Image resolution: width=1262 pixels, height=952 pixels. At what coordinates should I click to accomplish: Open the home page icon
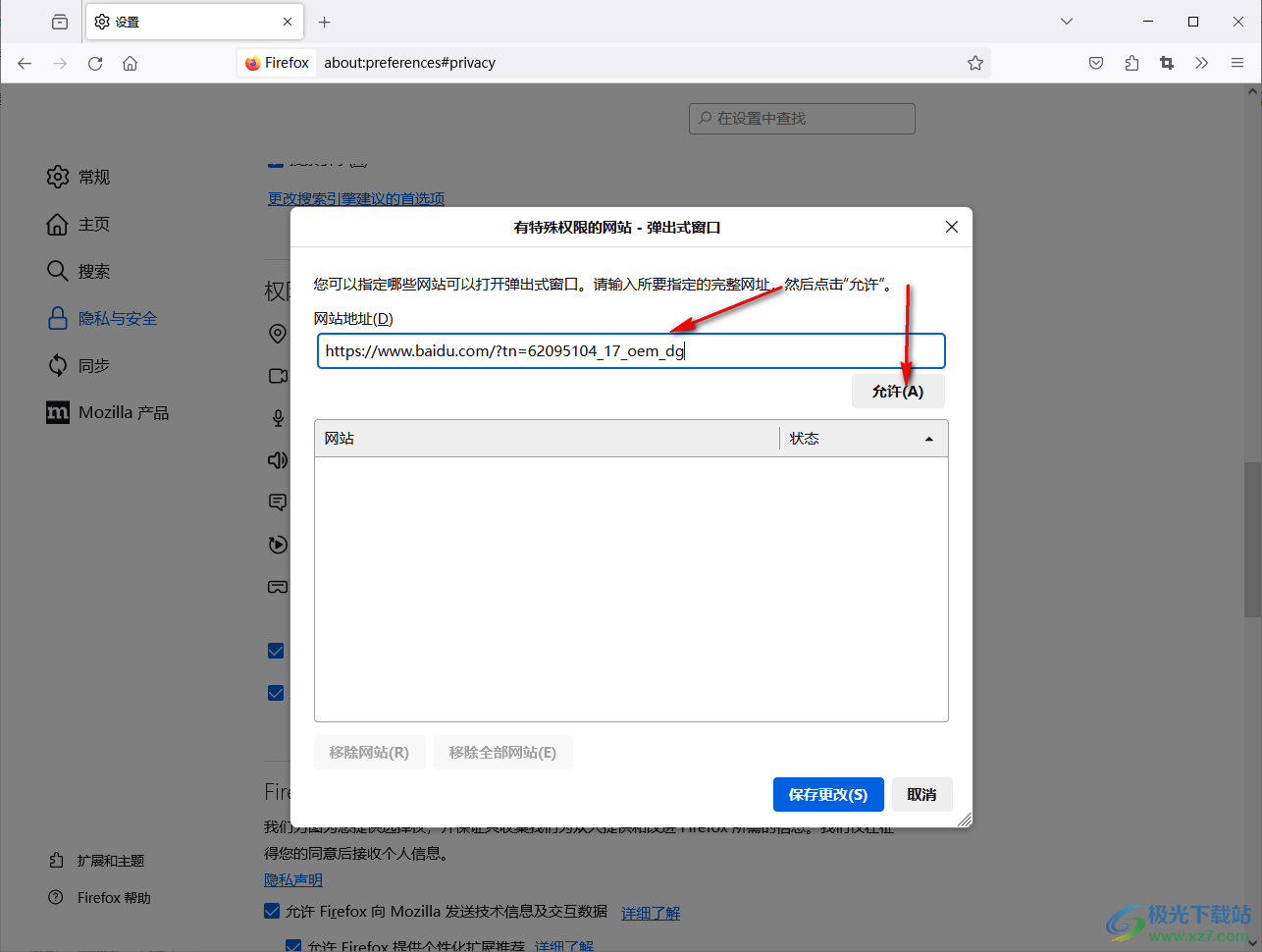[130, 63]
